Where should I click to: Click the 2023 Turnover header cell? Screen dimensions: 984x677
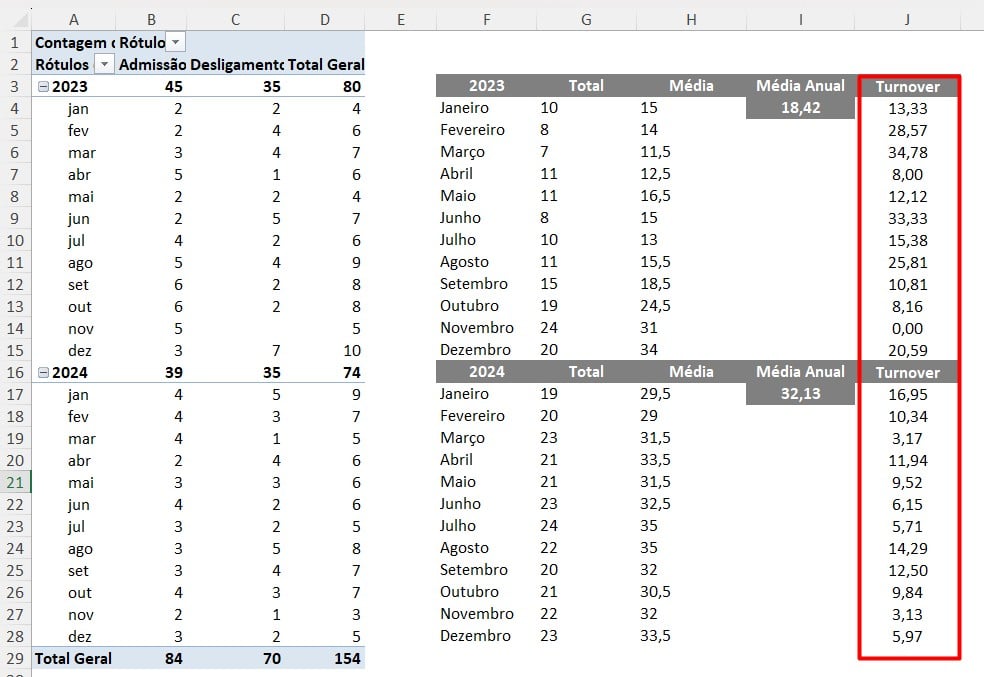pos(907,87)
